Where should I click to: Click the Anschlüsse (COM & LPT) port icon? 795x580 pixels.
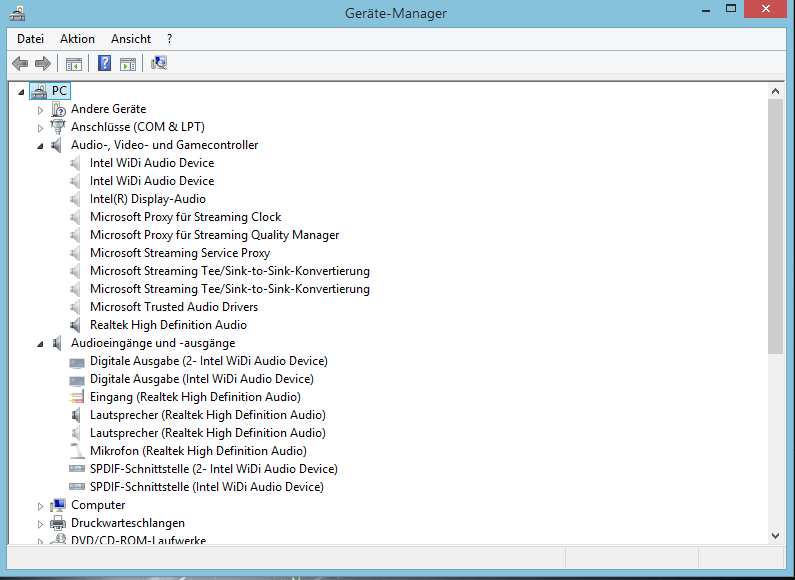58,127
